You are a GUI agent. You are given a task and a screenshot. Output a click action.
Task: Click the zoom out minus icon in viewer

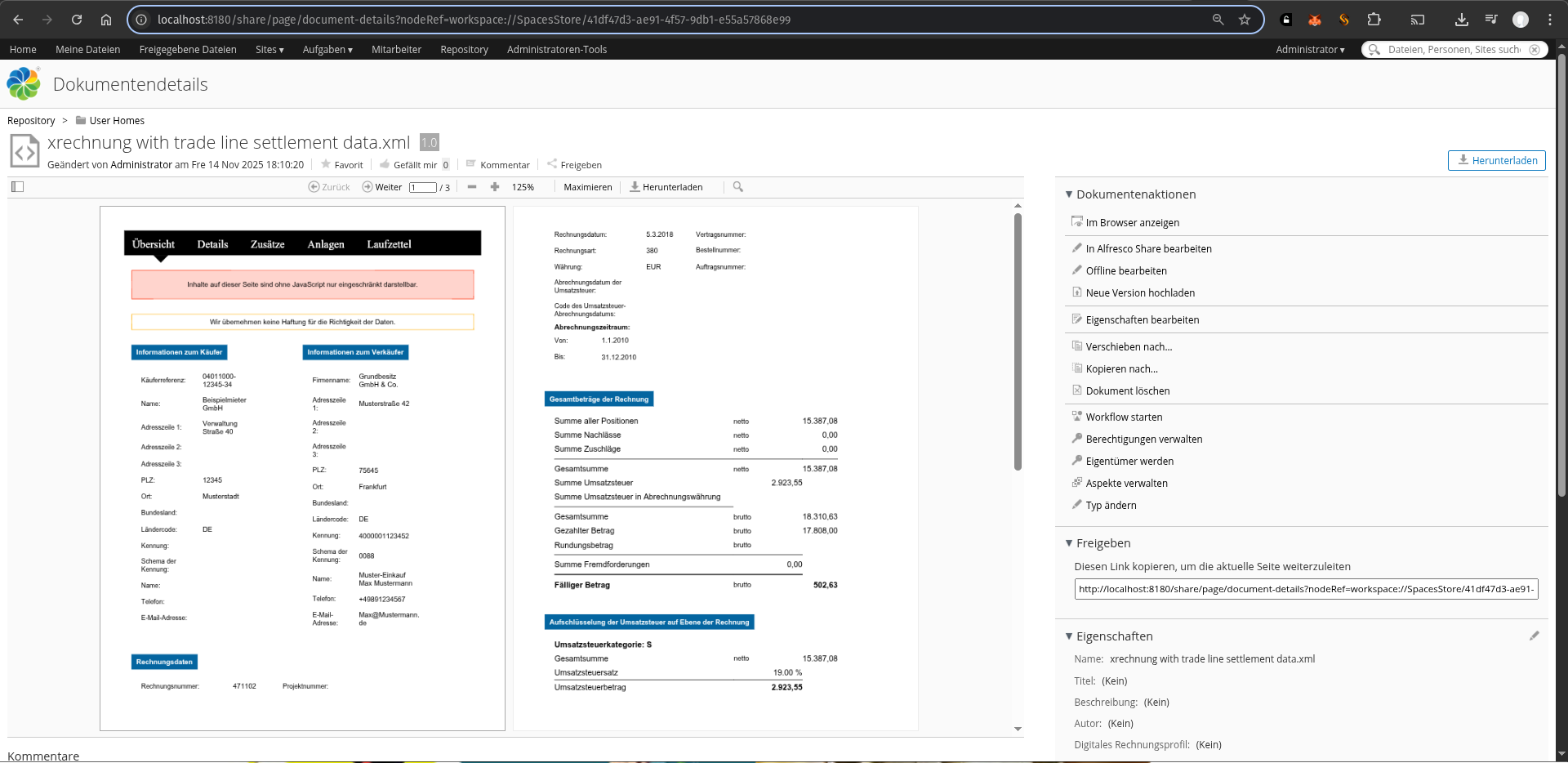pos(472,187)
